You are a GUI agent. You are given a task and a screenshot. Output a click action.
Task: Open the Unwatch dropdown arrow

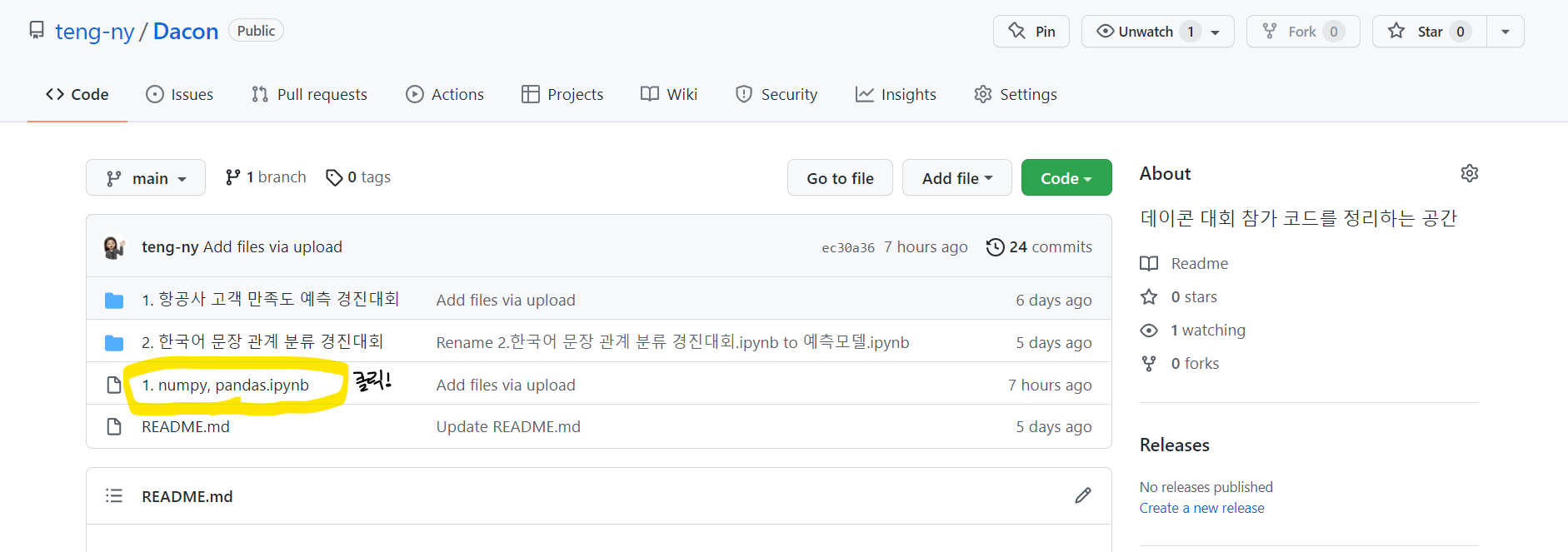pos(1216,32)
